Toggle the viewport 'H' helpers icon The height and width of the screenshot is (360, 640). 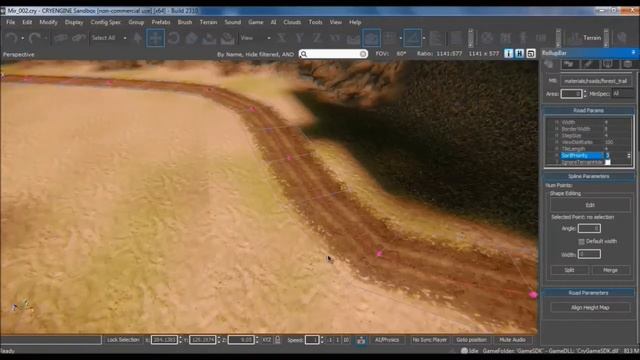(x=519, y=53)
